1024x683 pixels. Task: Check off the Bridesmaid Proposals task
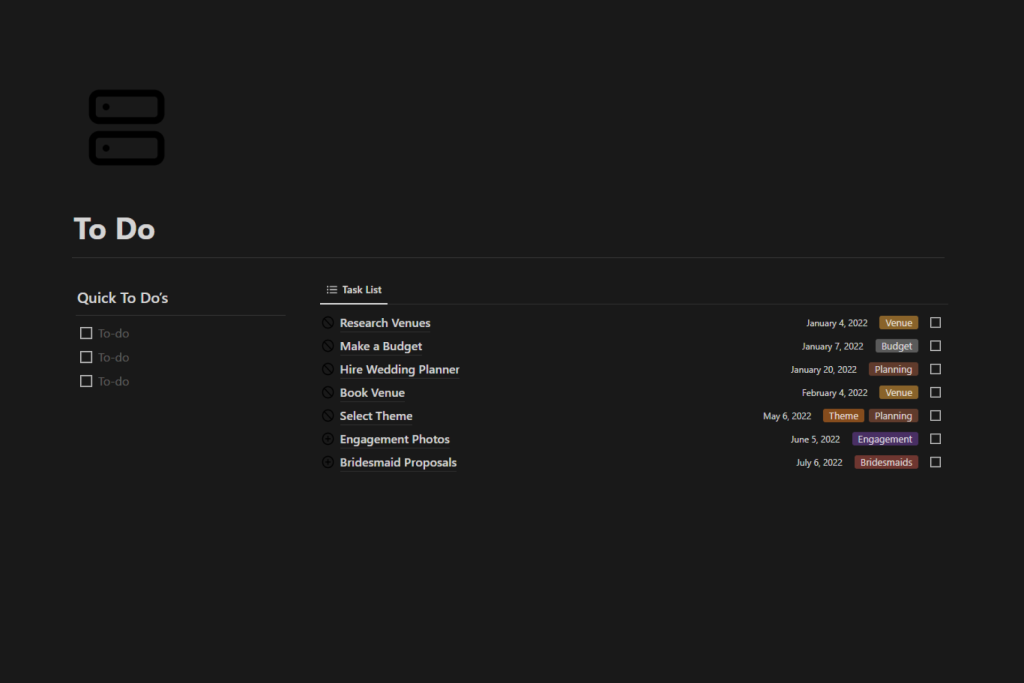click(x=935, y=462)
